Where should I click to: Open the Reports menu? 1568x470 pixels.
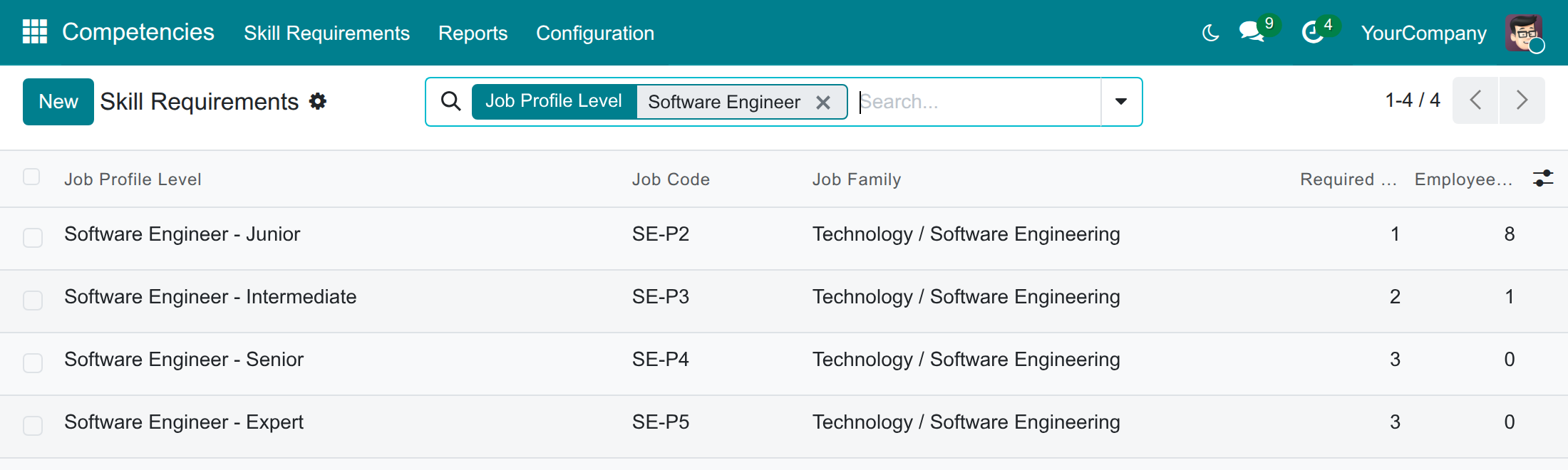click(473, 33)
